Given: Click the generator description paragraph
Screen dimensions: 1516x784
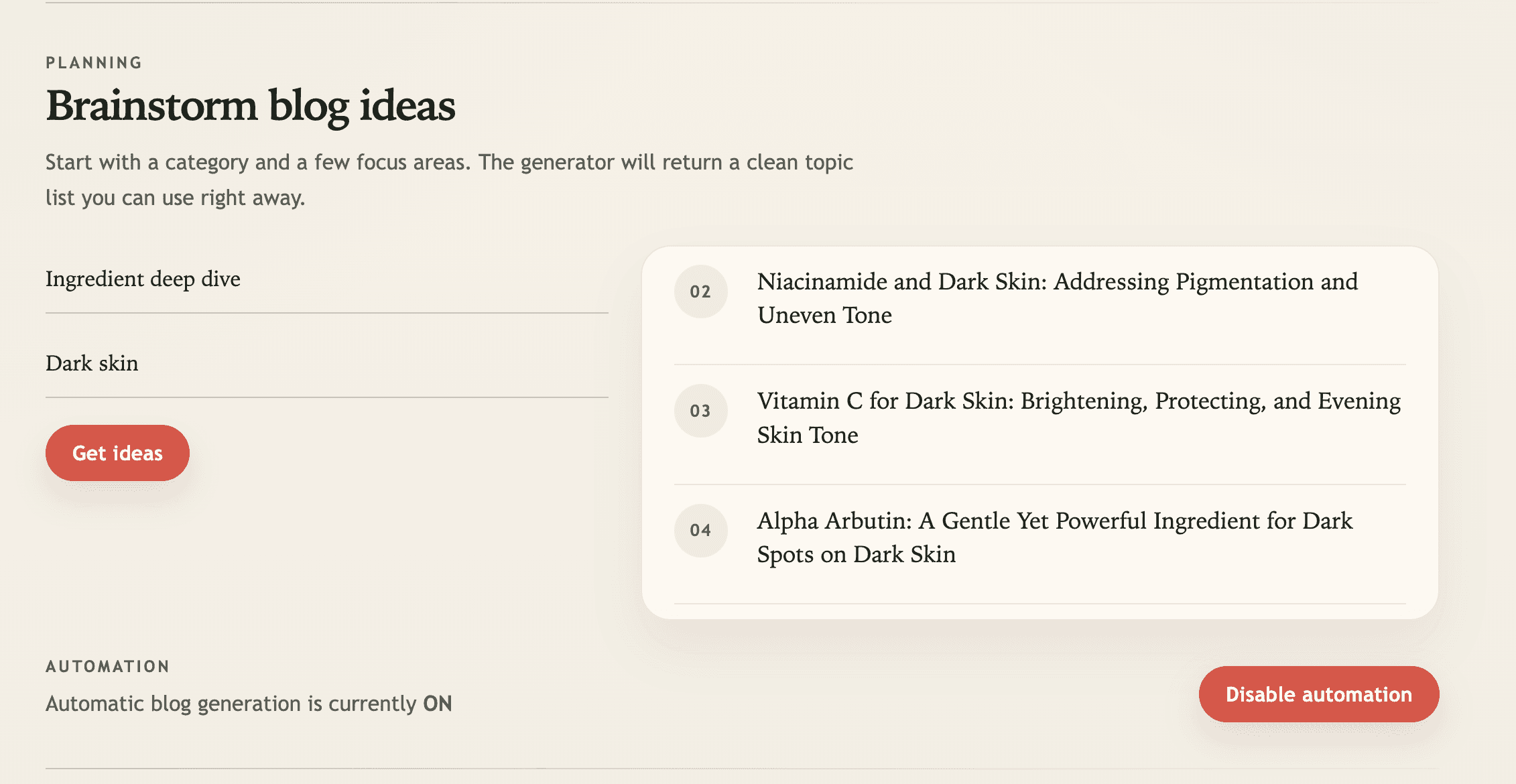Looking at the screenshot, I should [449, 180].
